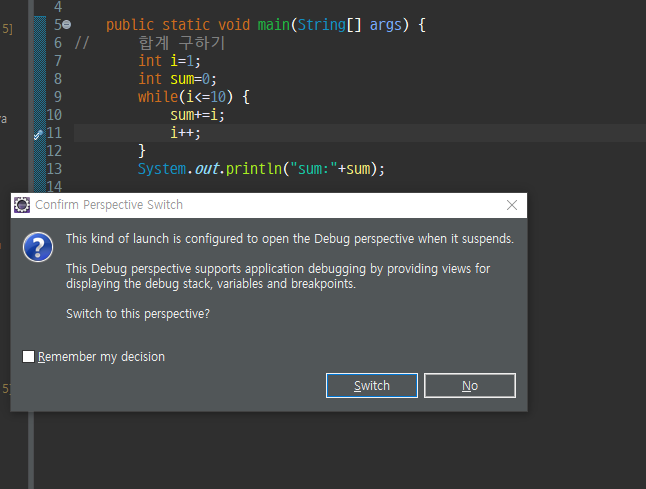
Task: Click the Switch button in the dialog
Action: 372,386
